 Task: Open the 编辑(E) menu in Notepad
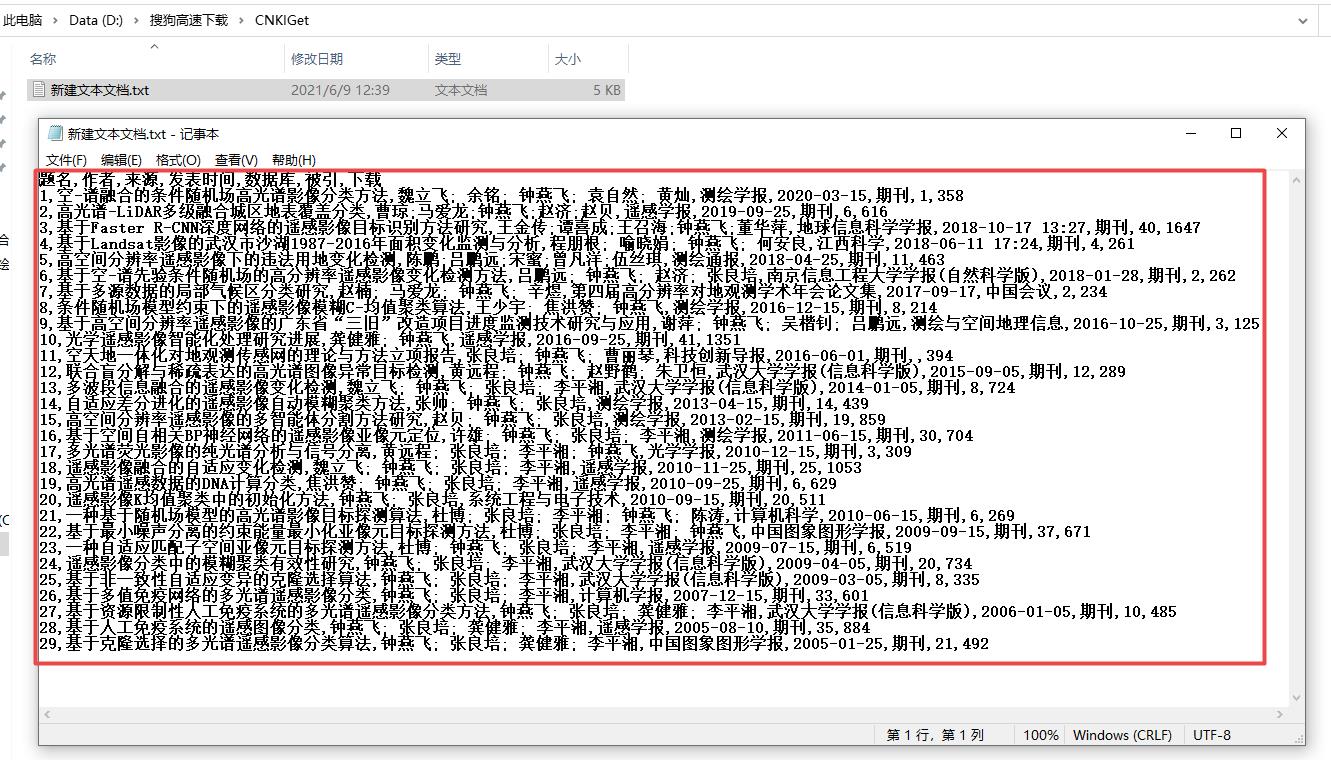coord(121,160)
